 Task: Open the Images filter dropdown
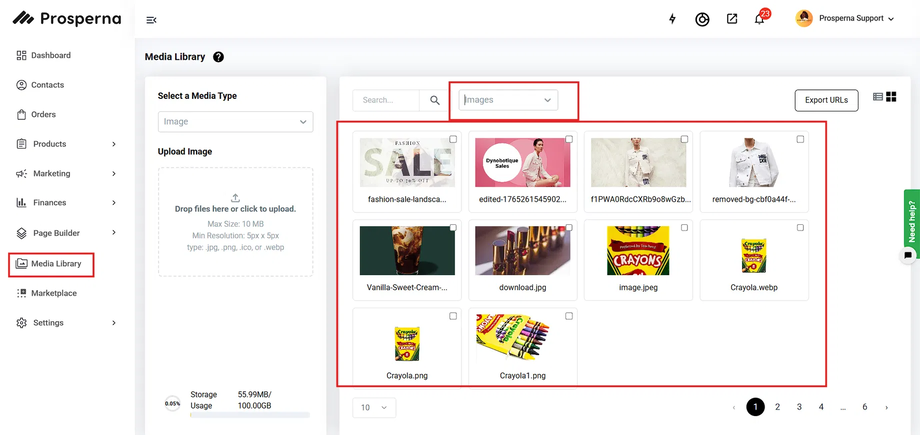tap(508, 100)
